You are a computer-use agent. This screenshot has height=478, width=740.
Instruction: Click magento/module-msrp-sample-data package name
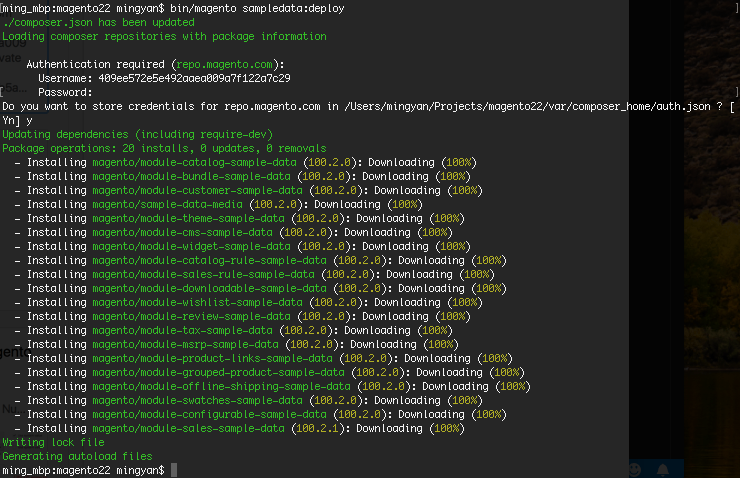point(185,344)
